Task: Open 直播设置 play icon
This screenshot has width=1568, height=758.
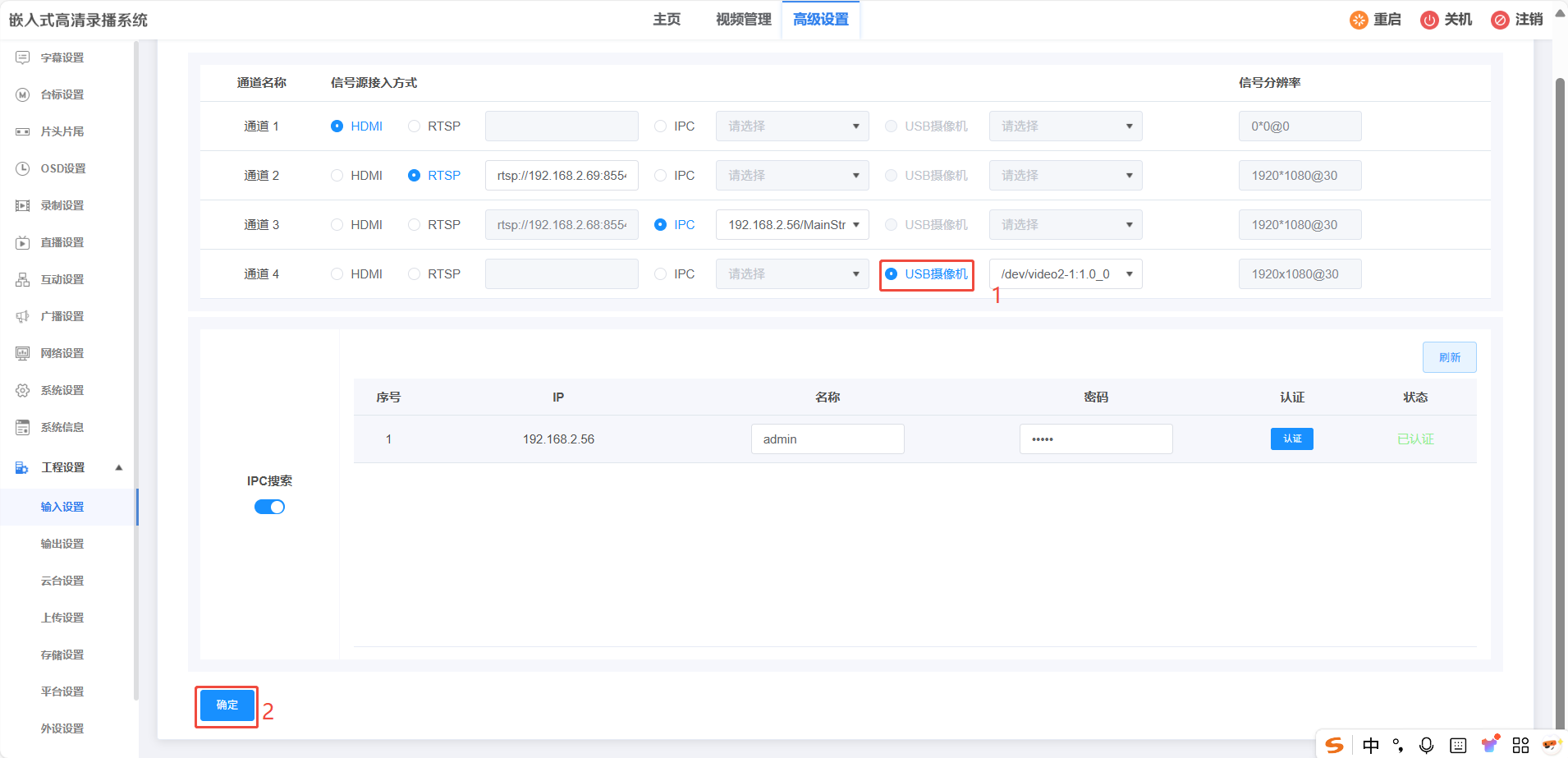Action: coord(23,242)
